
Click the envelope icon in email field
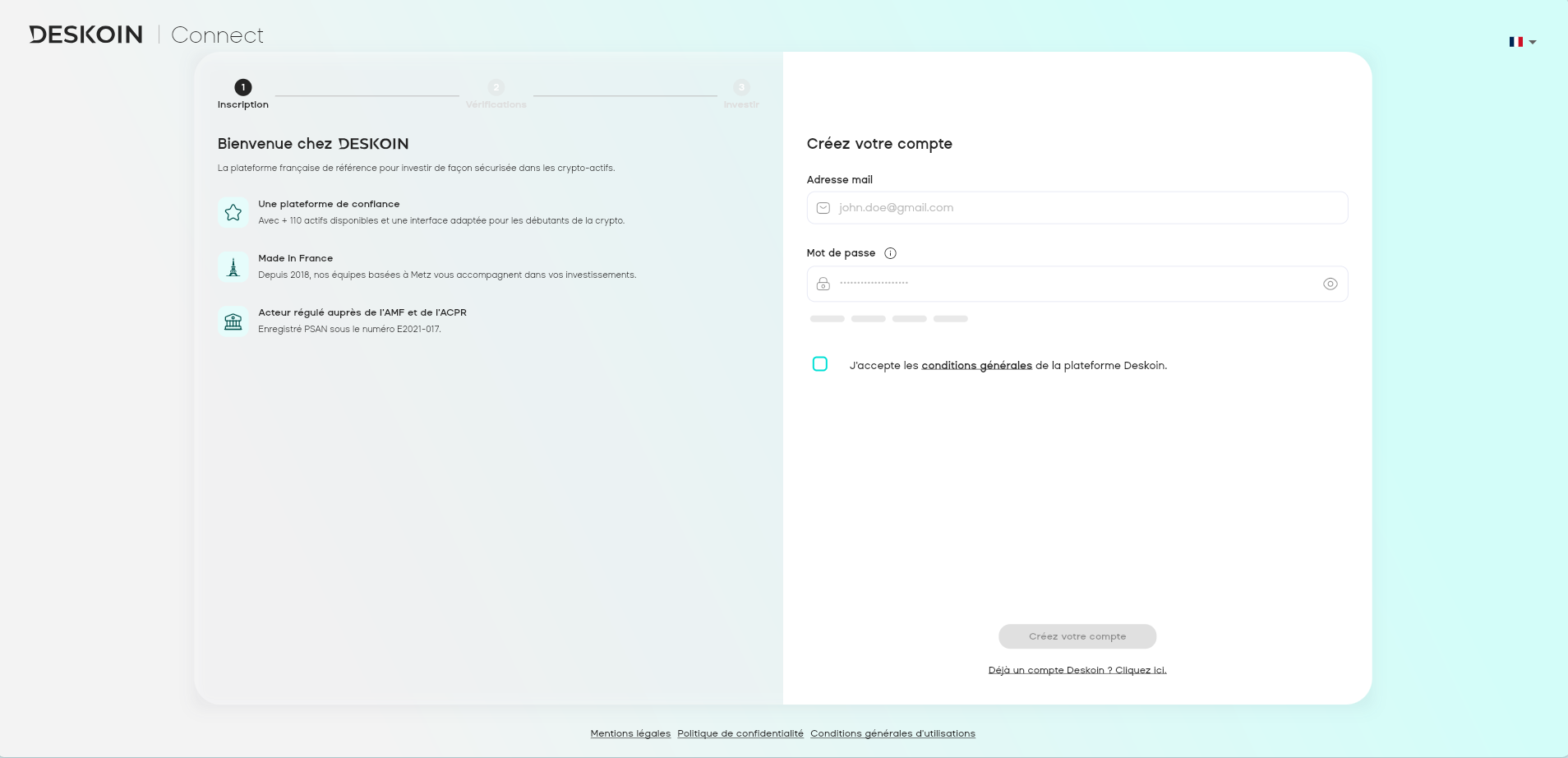(823, 208)
